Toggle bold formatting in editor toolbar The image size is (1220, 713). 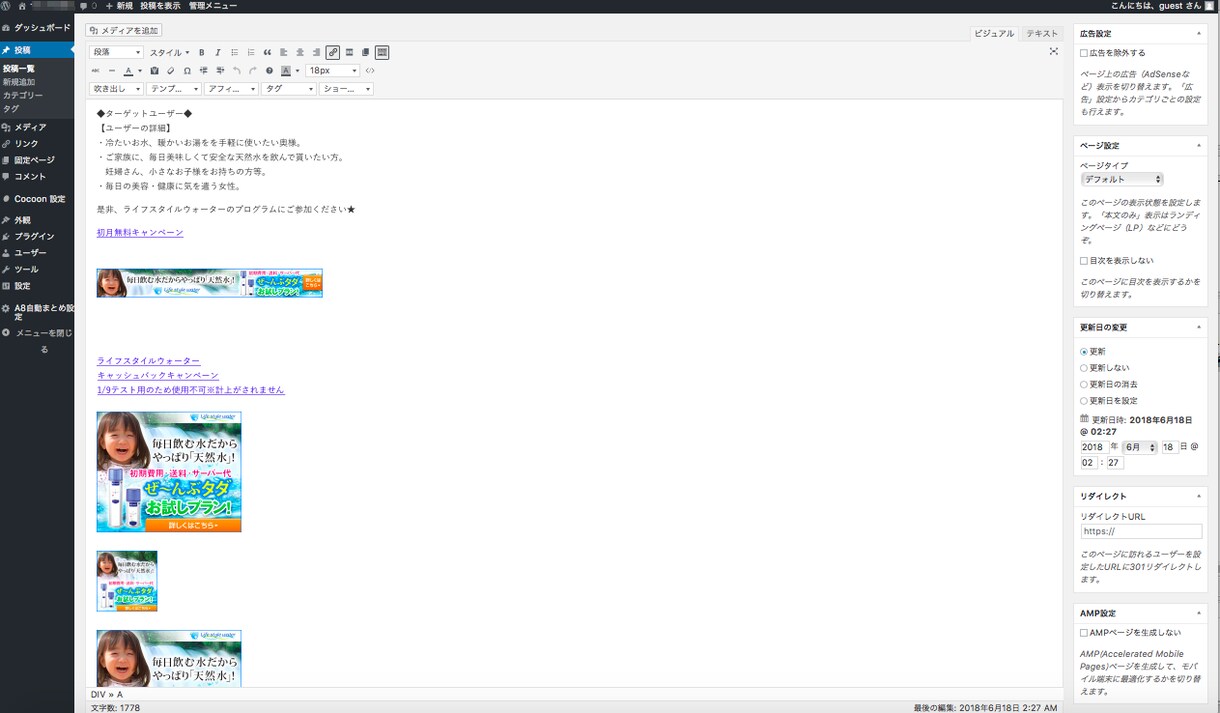[202, 52]
